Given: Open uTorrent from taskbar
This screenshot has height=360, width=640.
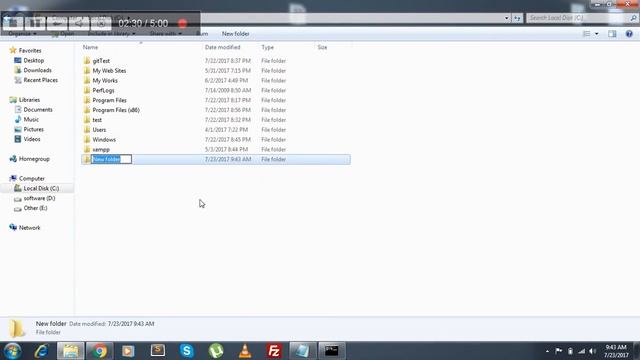Looking at the screenshot, I should (216, 351).
